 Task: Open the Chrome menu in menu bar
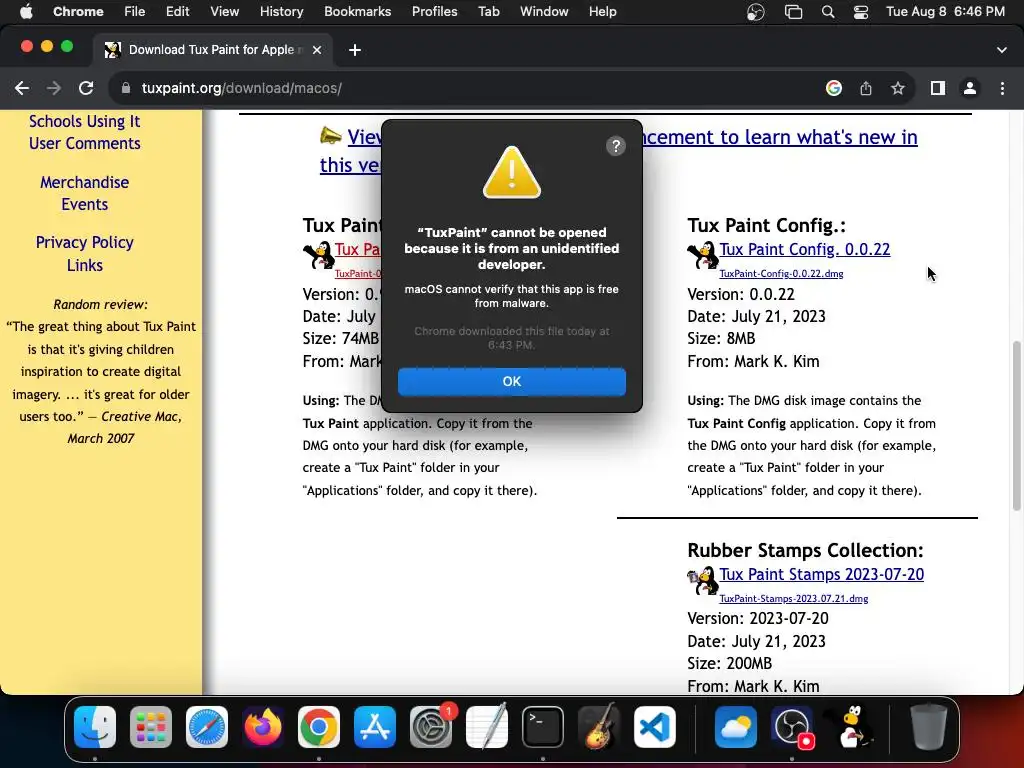click(x=78, y=11)
